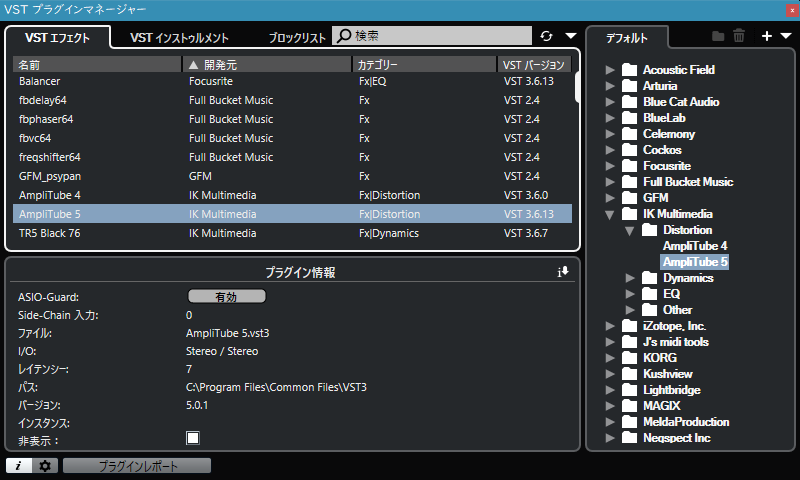Screen dimensions: 800x480
Task: Click the KORG folder icon
Action: 630,358
